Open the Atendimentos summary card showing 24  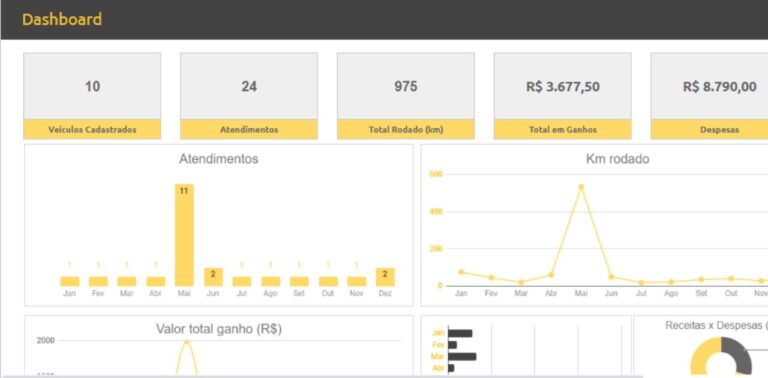tap(249, 96)
